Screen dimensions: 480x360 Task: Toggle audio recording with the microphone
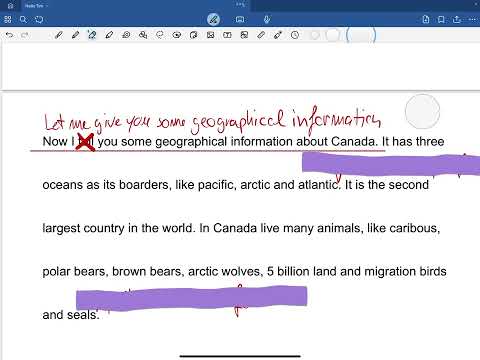tap(267, 20)
